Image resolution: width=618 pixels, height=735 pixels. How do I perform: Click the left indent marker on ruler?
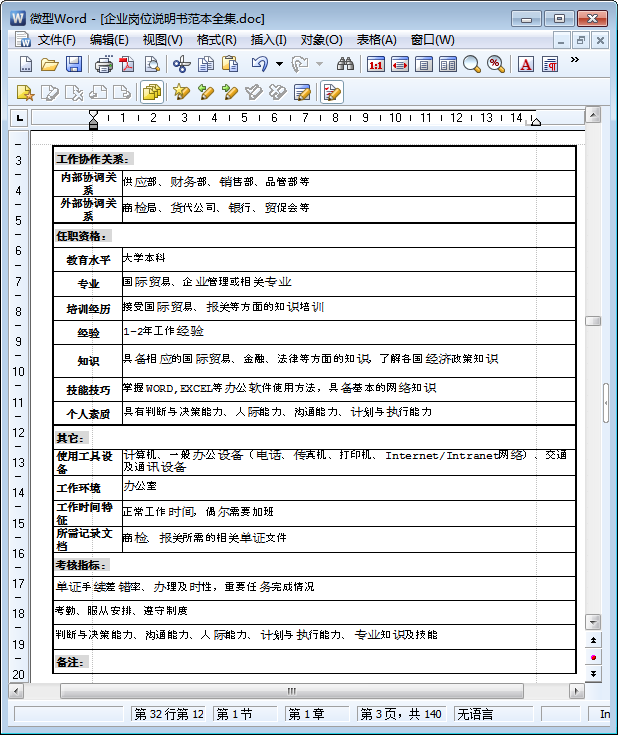click(93, 120)
